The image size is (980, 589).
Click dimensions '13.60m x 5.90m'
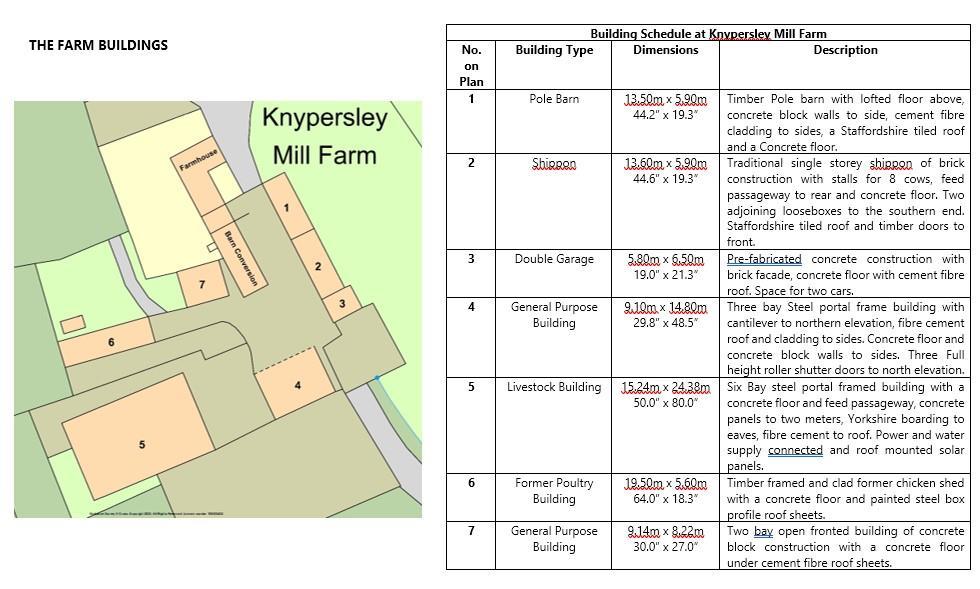(x=666, y=163)
